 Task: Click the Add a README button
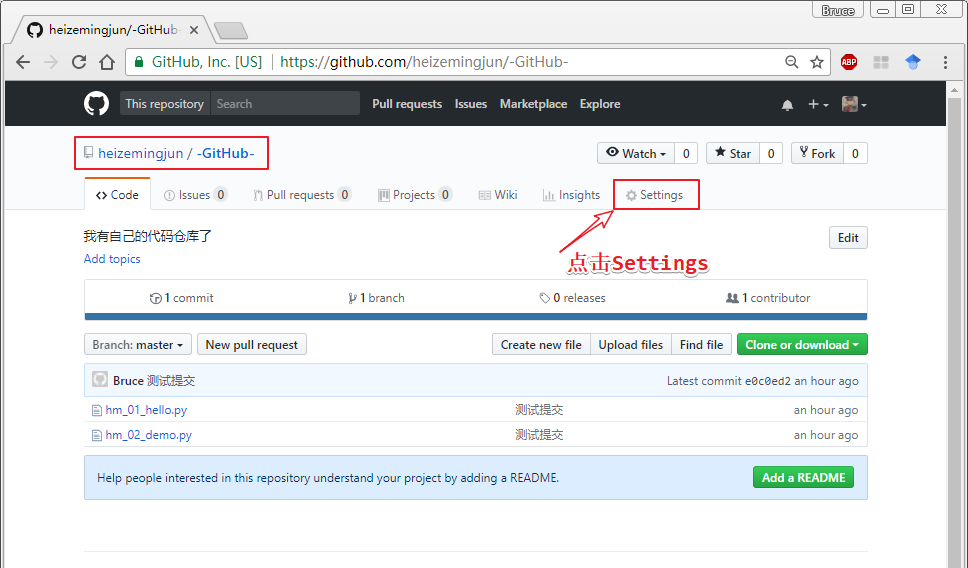[803, 477]
